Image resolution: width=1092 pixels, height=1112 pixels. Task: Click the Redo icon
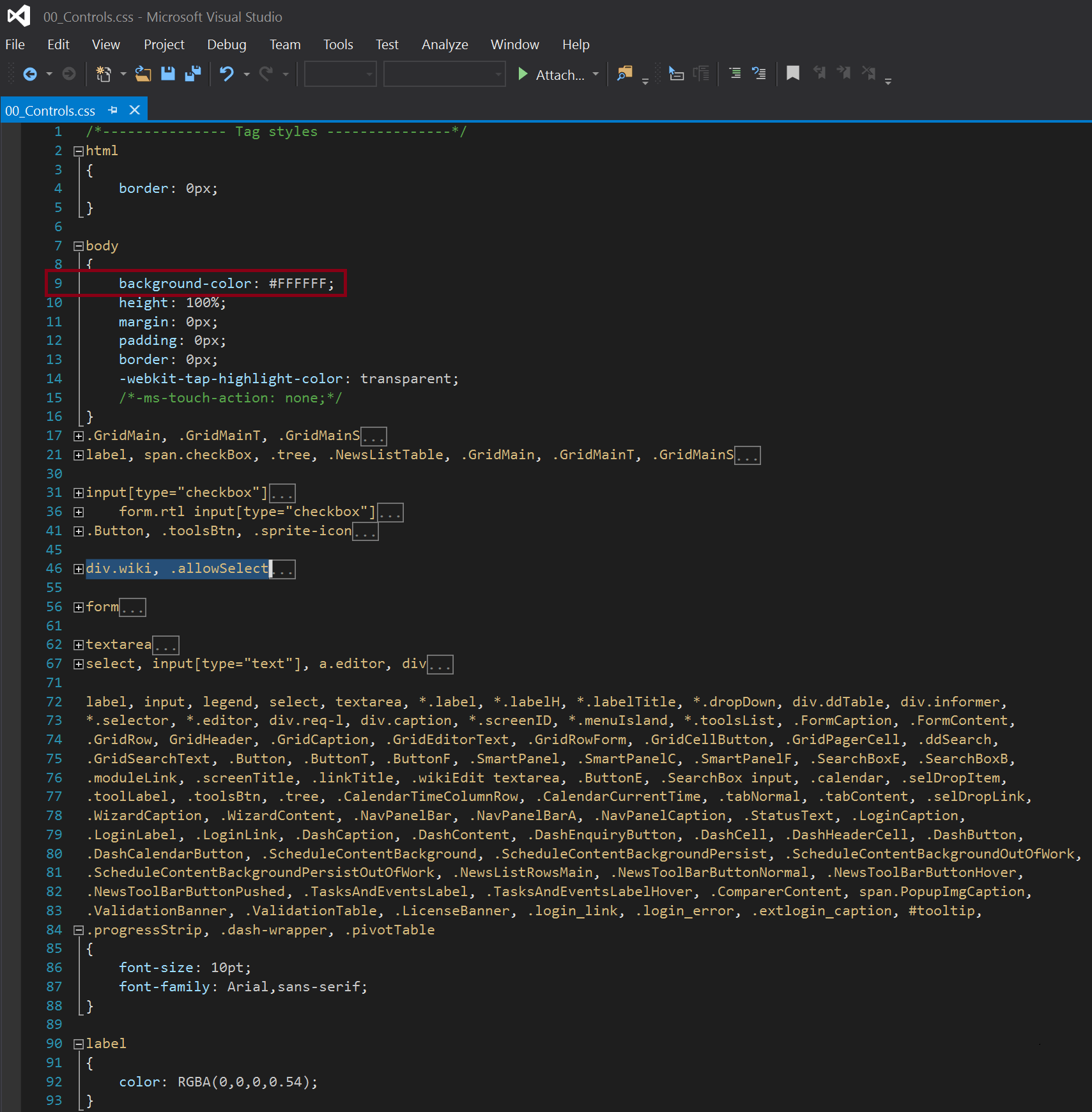click(x=266, y=74)
